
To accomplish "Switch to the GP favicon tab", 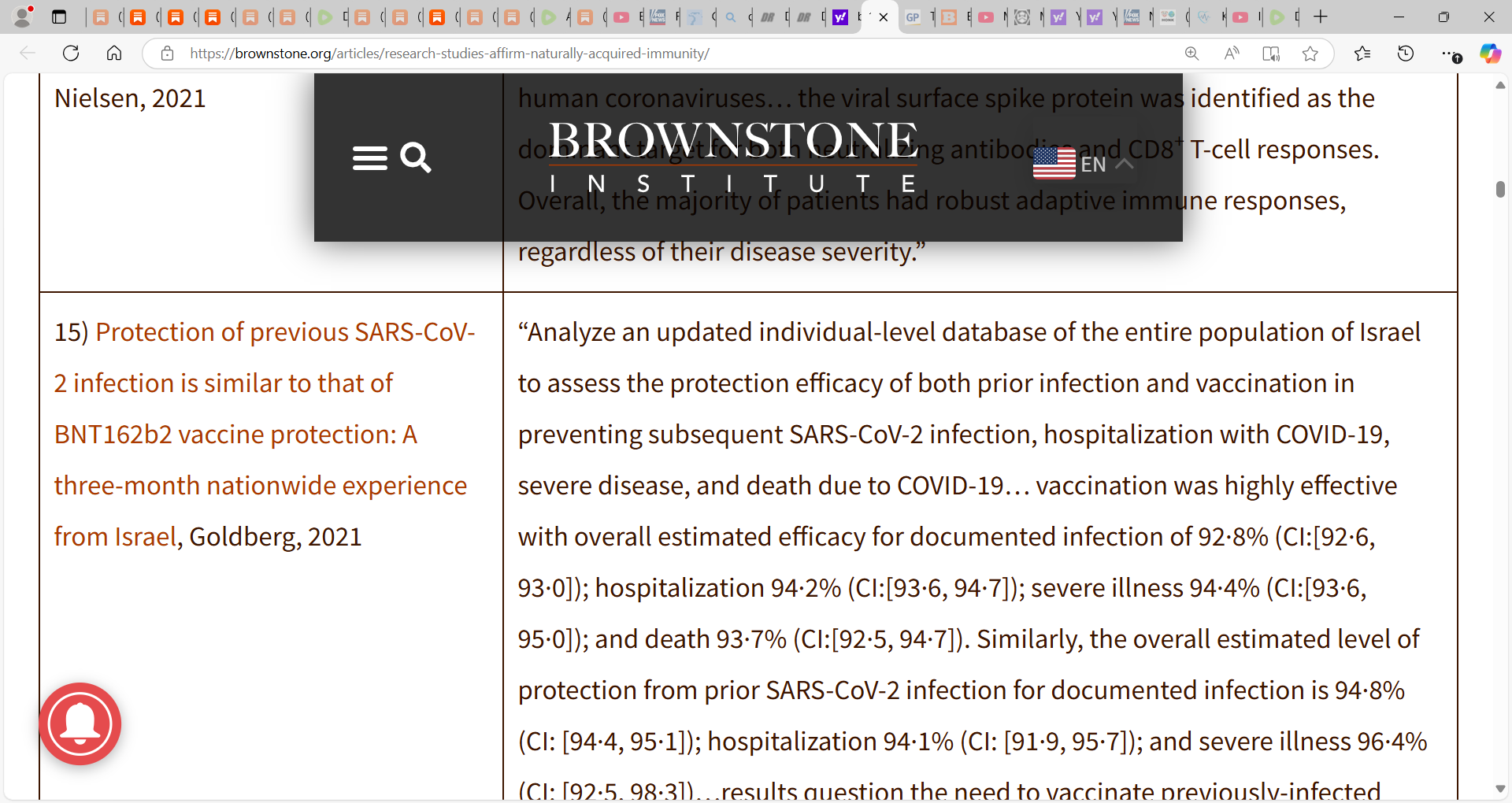I will [913, 17].
